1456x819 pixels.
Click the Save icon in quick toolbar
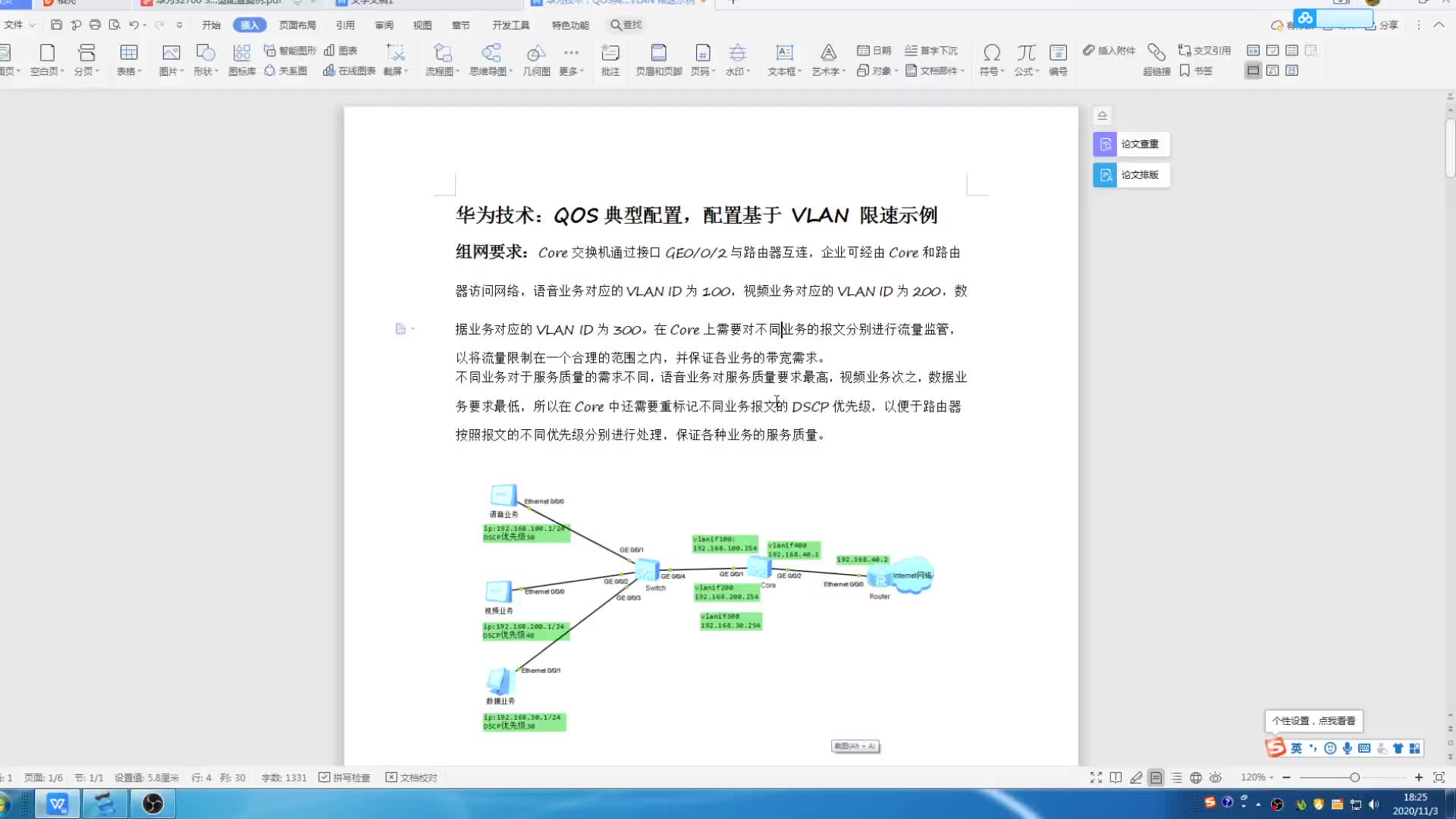56,25
